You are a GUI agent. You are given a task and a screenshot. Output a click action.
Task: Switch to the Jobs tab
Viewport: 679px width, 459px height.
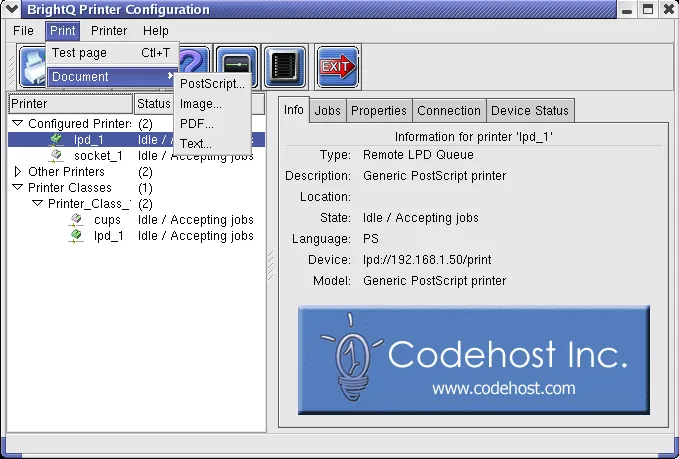coord(327,111)
